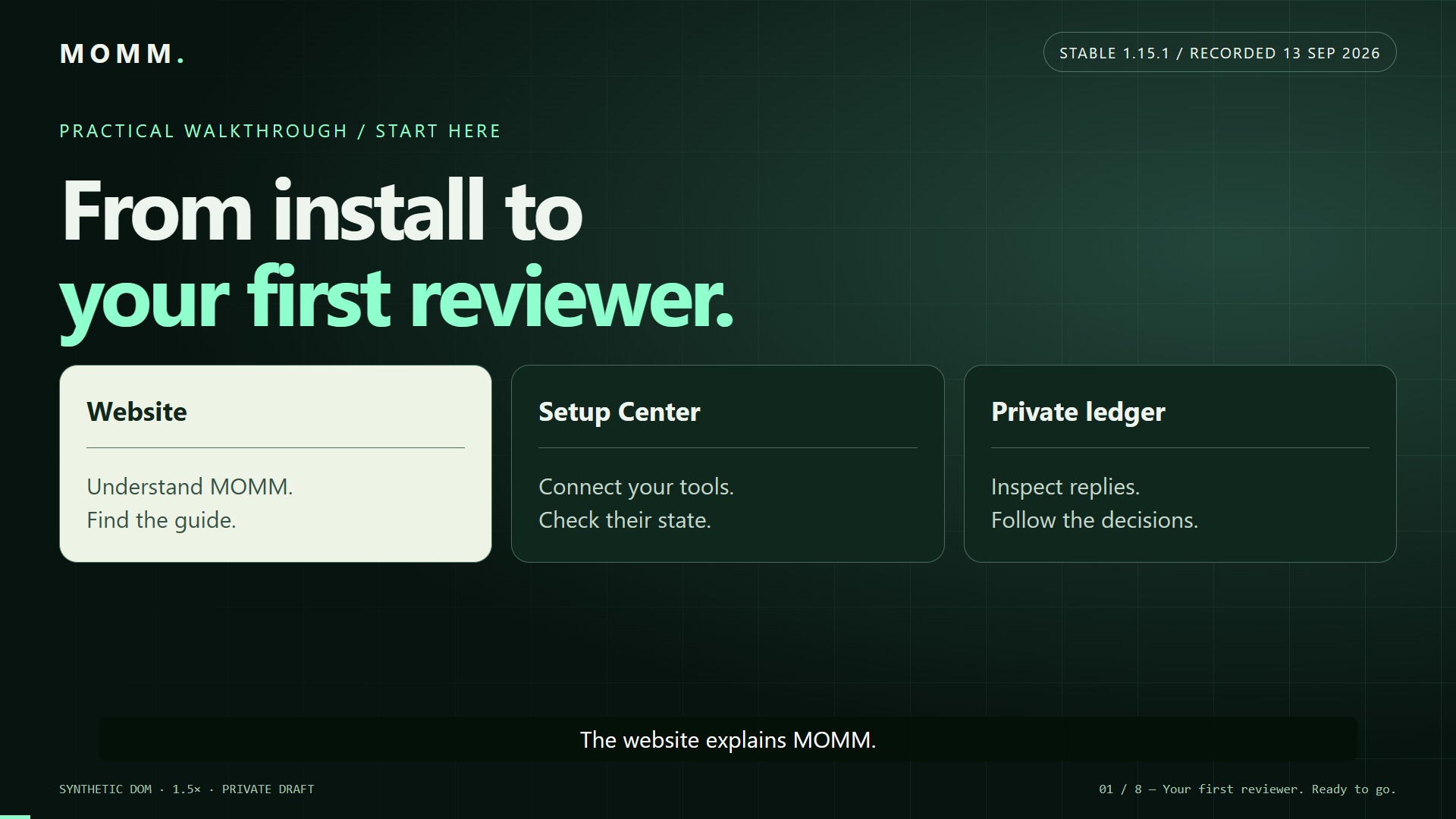1456x819 pixels.
Task: Click the '01 / 8' slide counter text
Action: click(x=1120, y=789)
